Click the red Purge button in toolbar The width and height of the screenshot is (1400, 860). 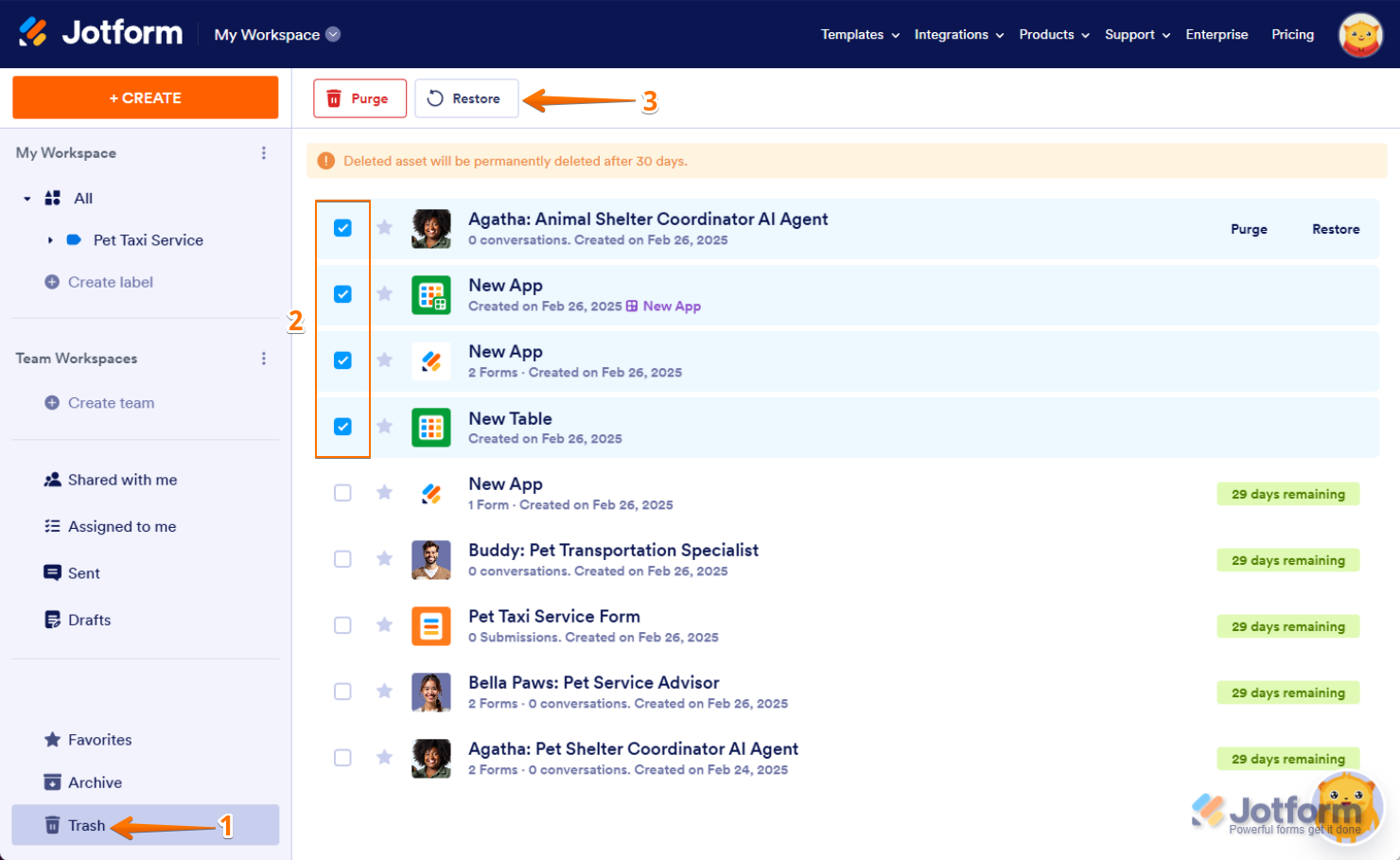359,98
